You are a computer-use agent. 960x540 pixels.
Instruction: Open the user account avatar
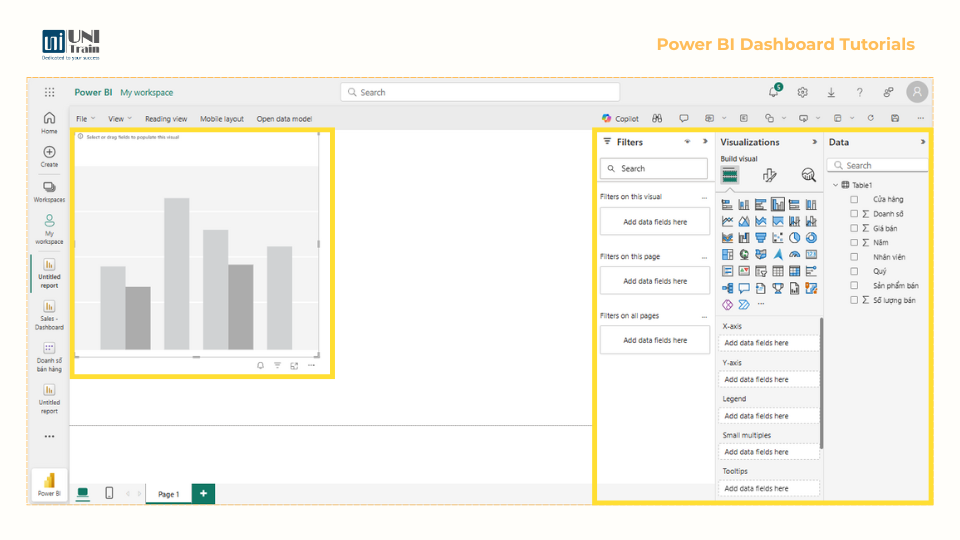point(917,92)
